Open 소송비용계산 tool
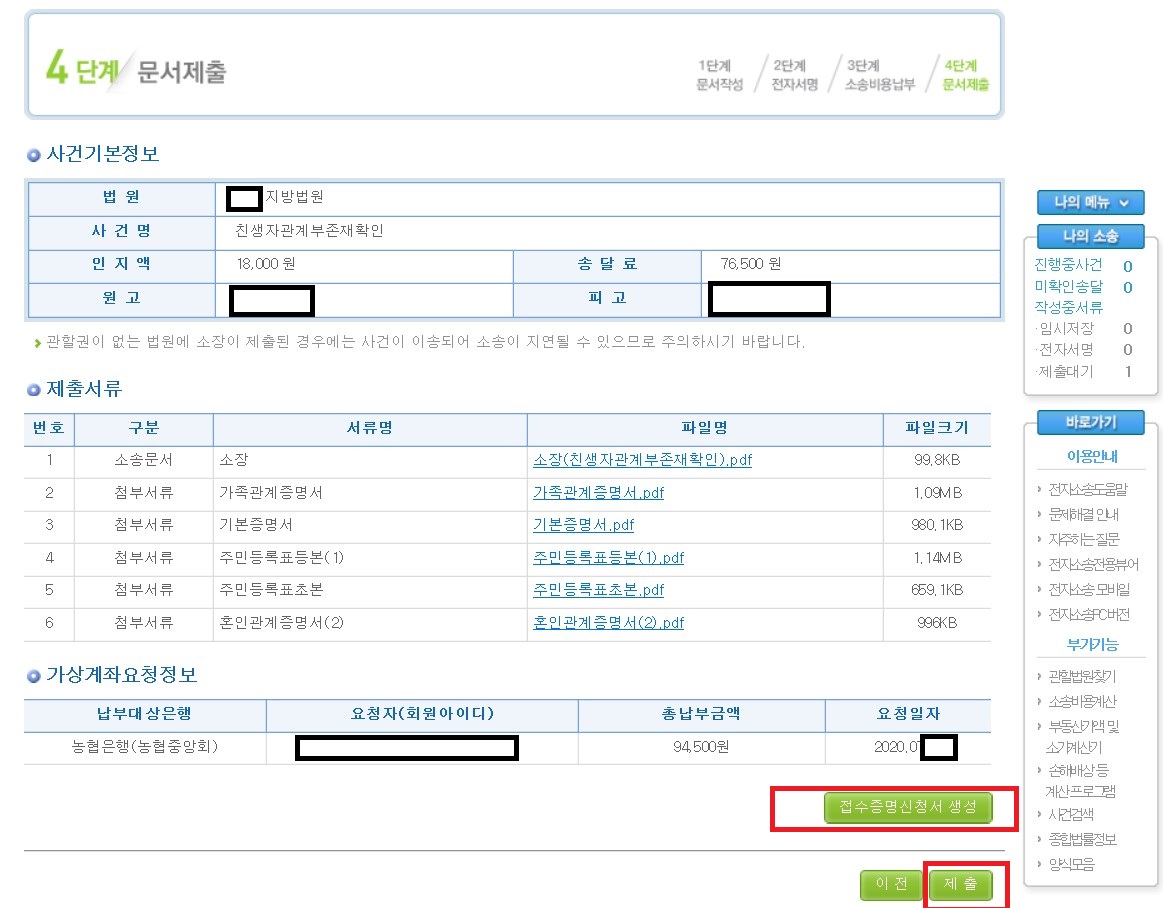Screen dimensions: 1163x908 point(1081,701)
